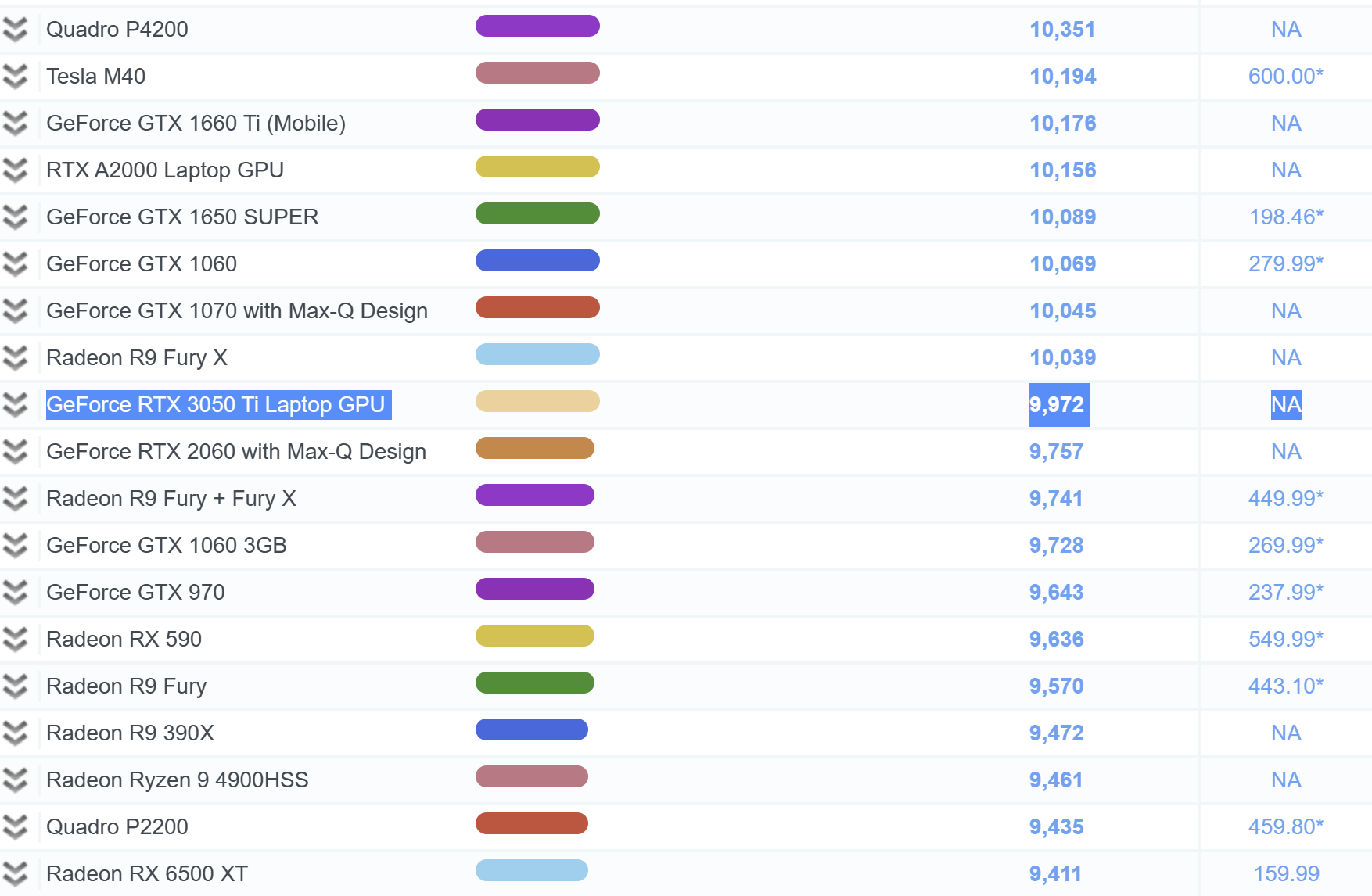Image resolution: width=1372 pixels, height=896 pixels.
Task: Click the score 9,411
Action: [1055, 874]
